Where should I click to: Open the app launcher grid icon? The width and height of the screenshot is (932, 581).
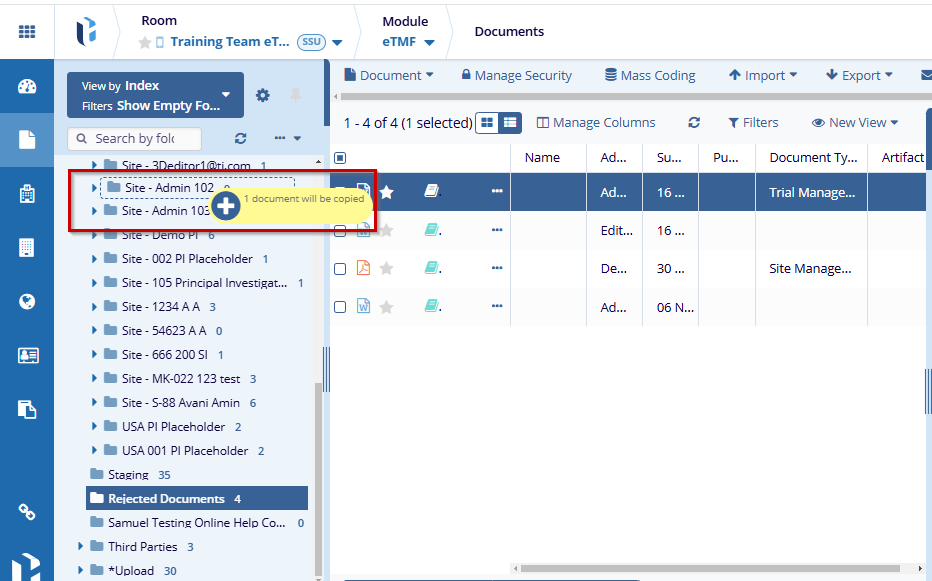pyautogui.click(x=27, y=31)
